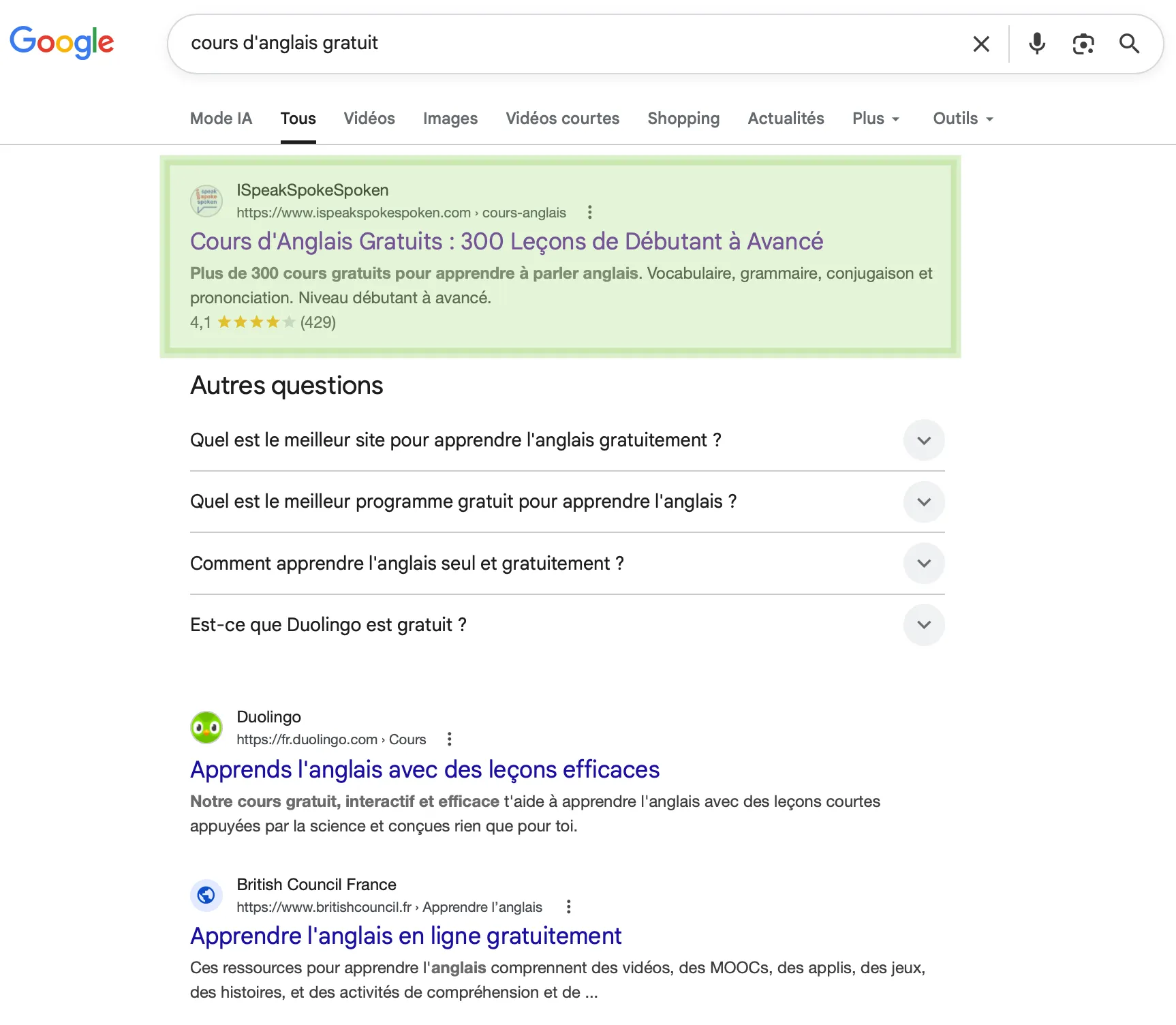Expand 'Comment apprendre l'anglais seul et gratuitement ?'
Viewport: 1176px width, 1025px height.
coord(924,563)
